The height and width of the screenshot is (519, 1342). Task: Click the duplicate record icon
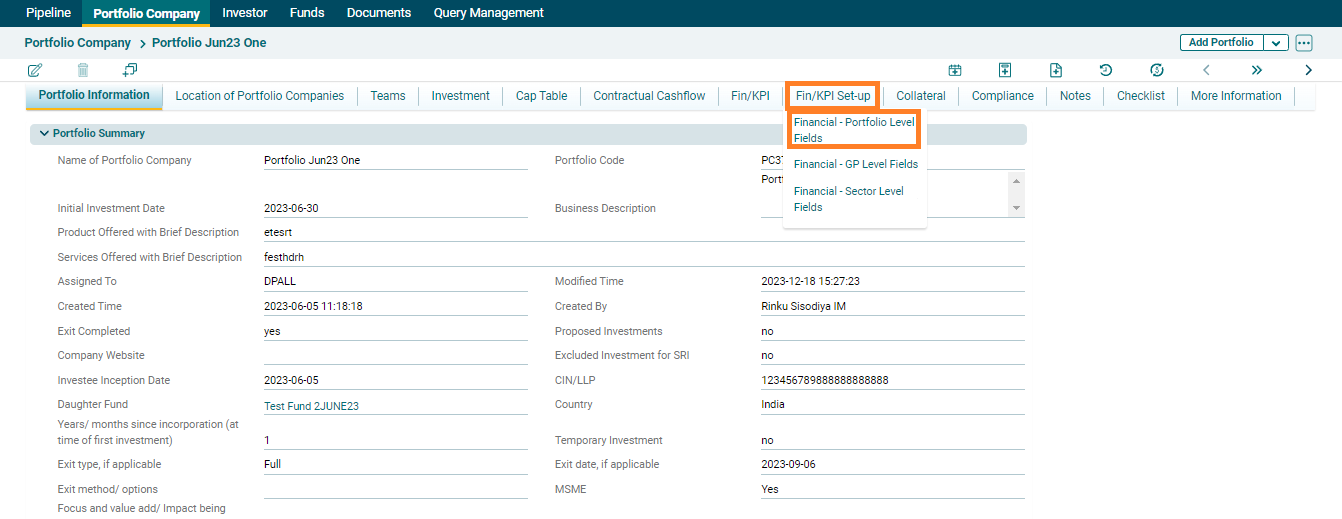130,70
